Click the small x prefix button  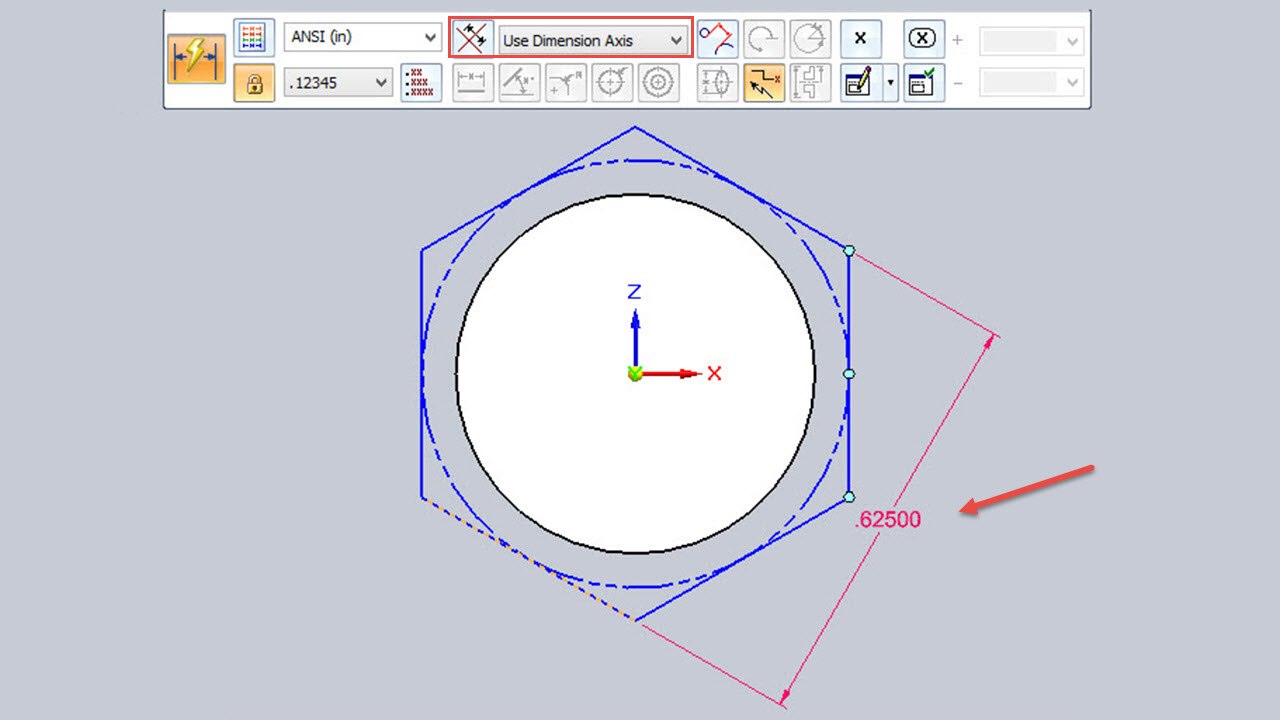tap(860, 39)
